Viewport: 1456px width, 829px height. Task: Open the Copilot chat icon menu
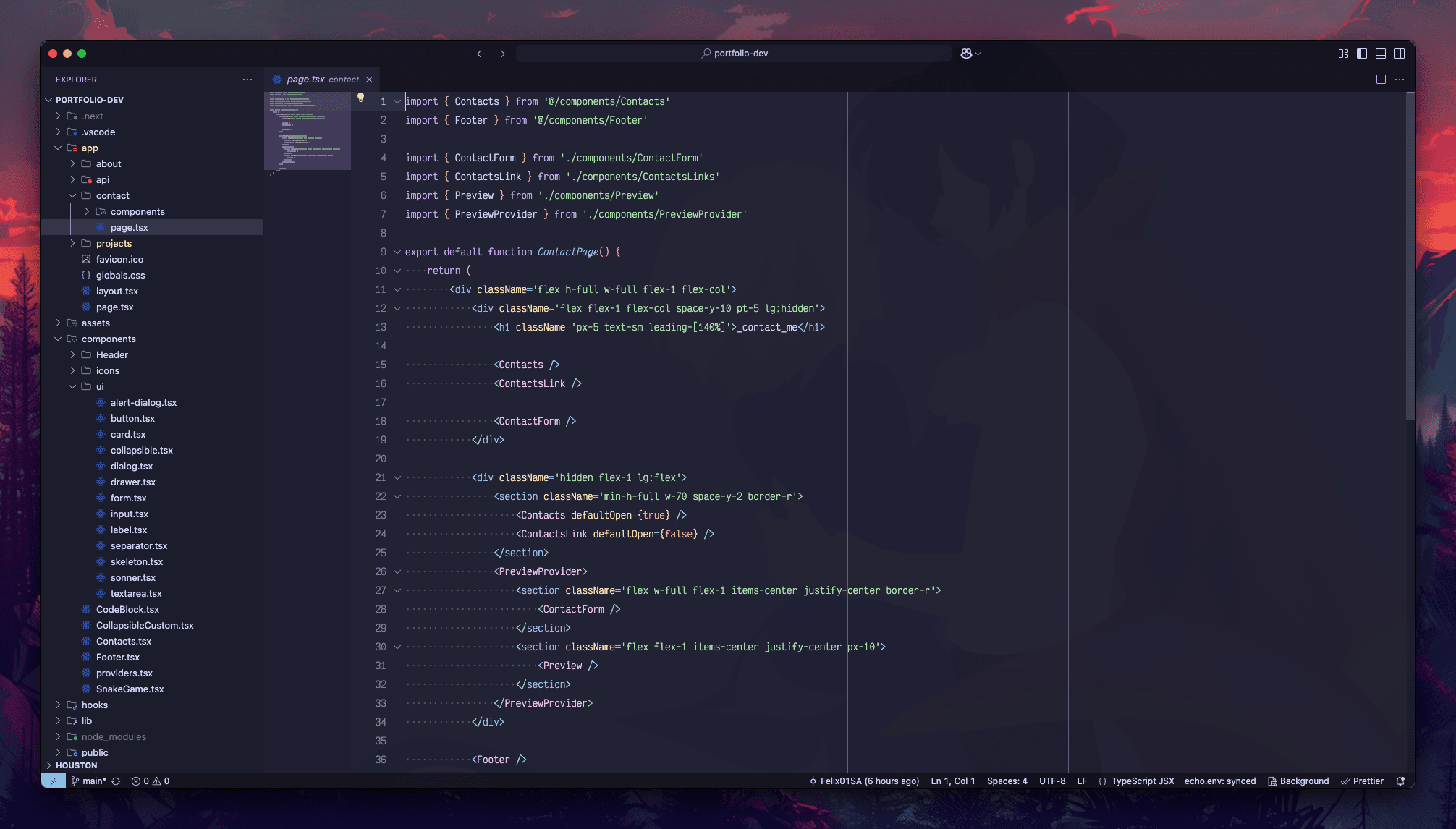[970, 54]
